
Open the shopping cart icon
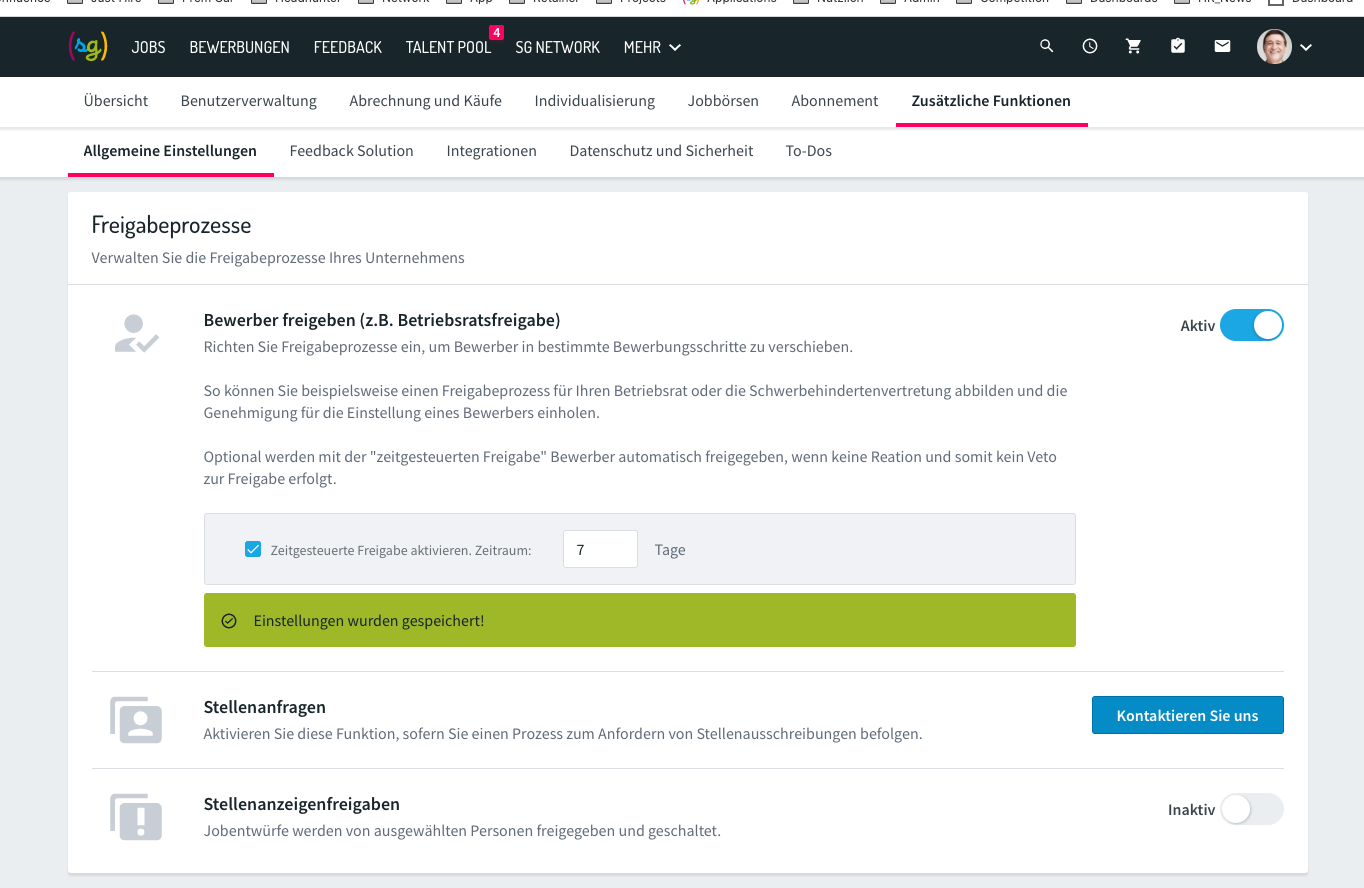pos(1134,46)
